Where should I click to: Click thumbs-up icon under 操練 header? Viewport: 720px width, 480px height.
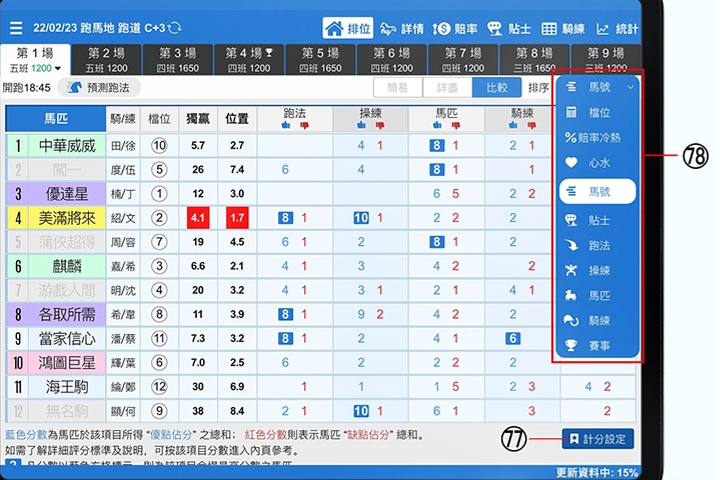(x=361, y=125)
